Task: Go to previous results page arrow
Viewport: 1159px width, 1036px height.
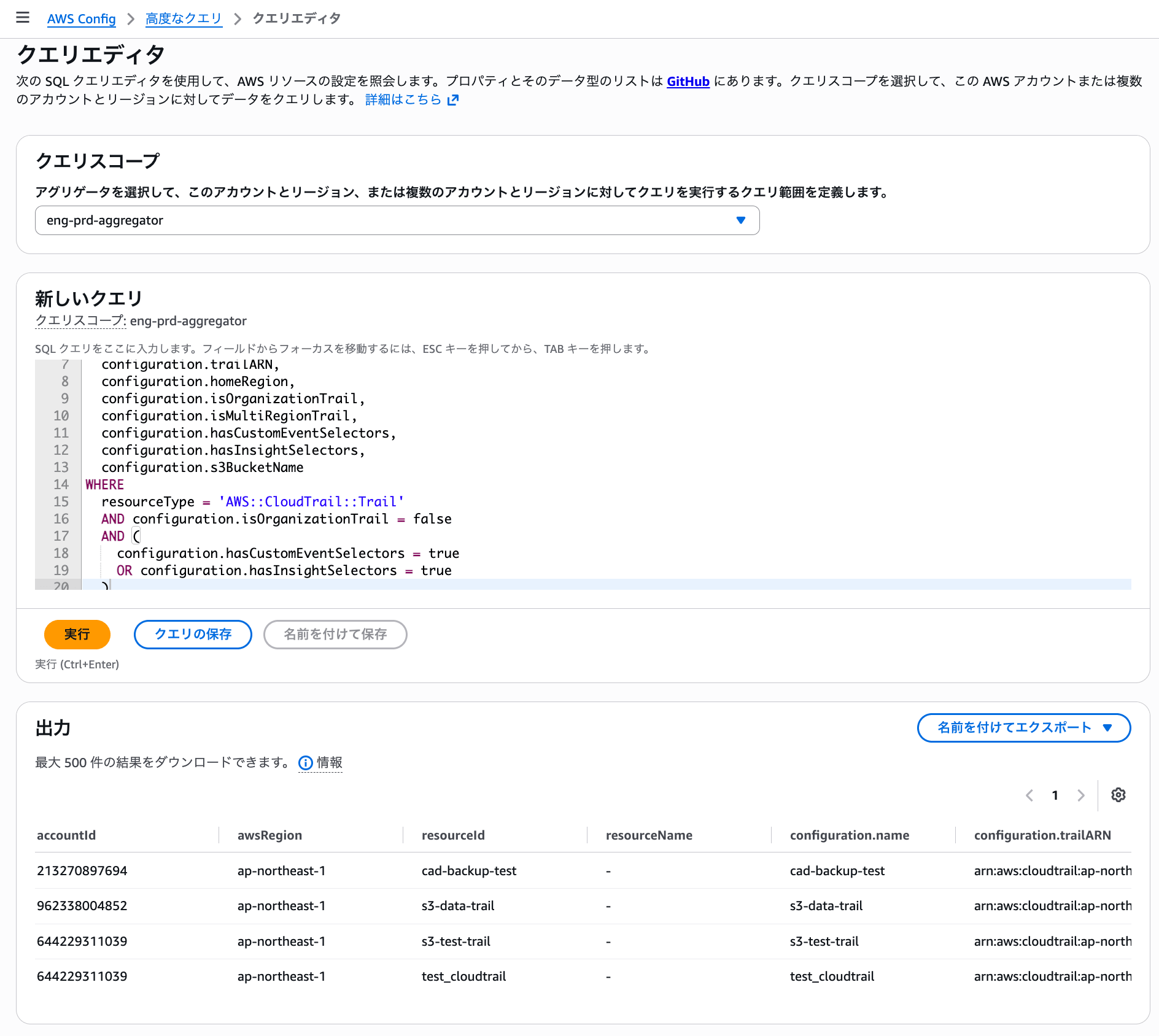Action: pyautogui.click(x=1029, y=795)
